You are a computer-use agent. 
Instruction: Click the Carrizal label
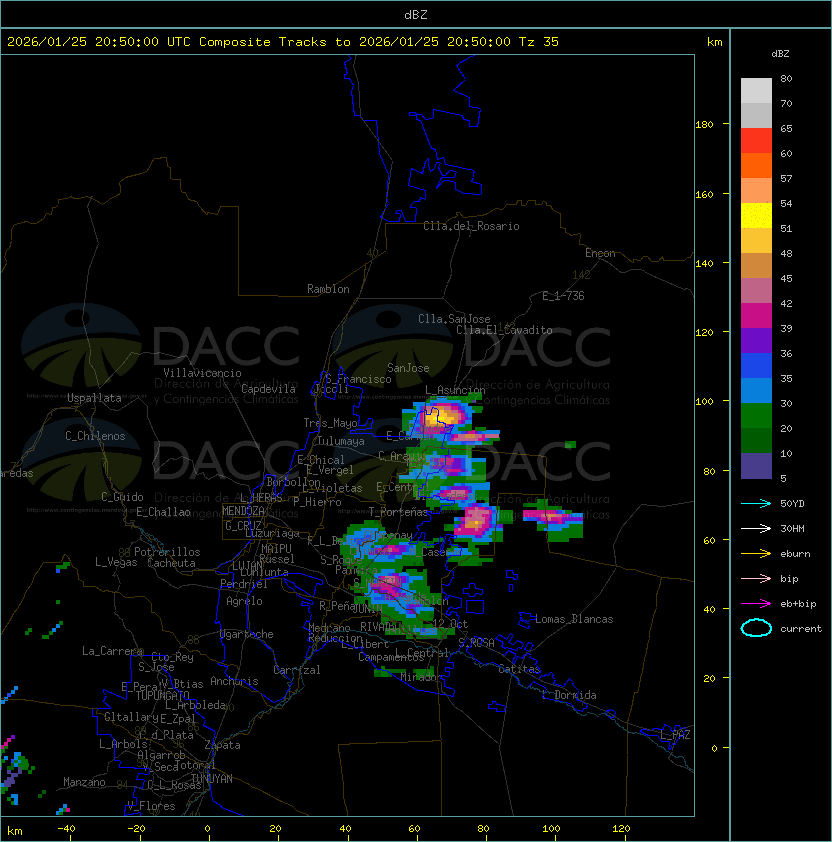(x=296, y=670)
